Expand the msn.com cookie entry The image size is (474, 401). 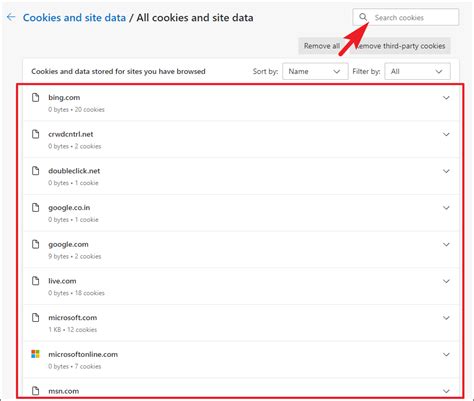coord(446,391)
